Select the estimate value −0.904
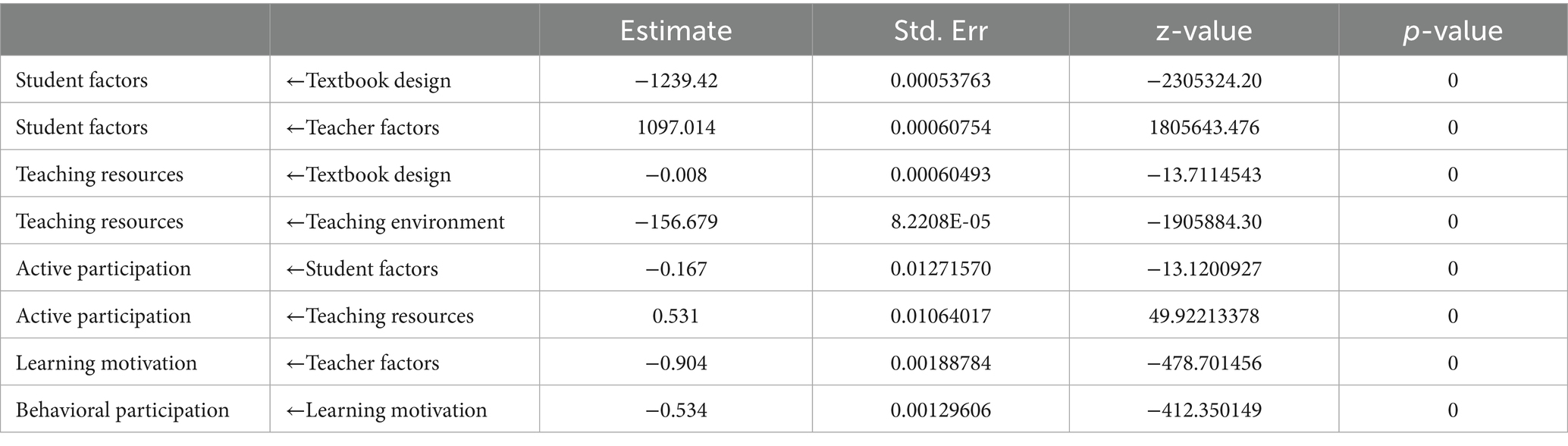The image size is (1568, 446). click(676, 363)
